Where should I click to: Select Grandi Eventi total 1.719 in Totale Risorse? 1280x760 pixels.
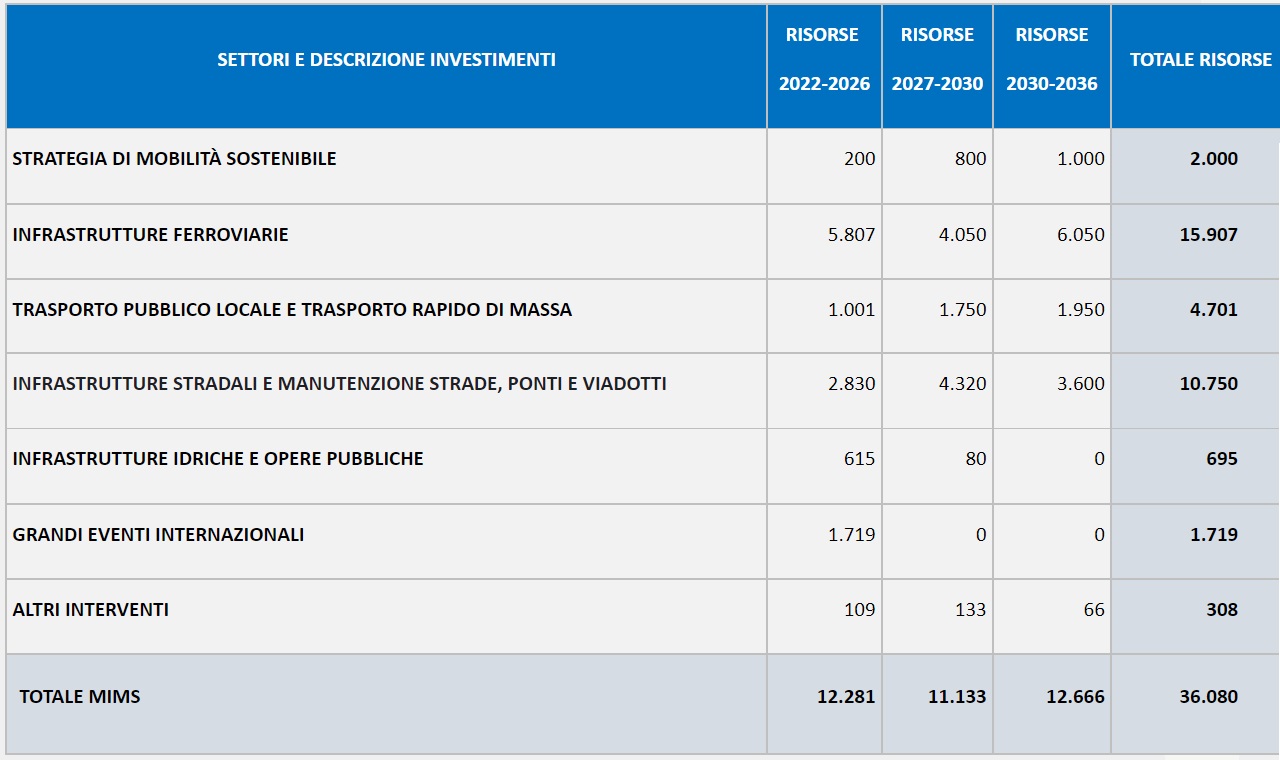1214,535
